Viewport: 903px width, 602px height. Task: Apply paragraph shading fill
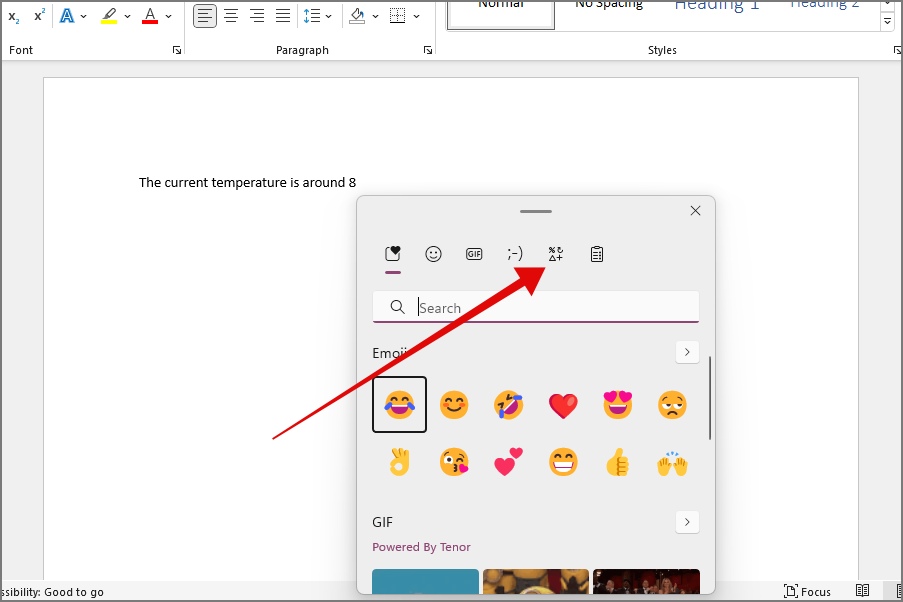[357, 16]
